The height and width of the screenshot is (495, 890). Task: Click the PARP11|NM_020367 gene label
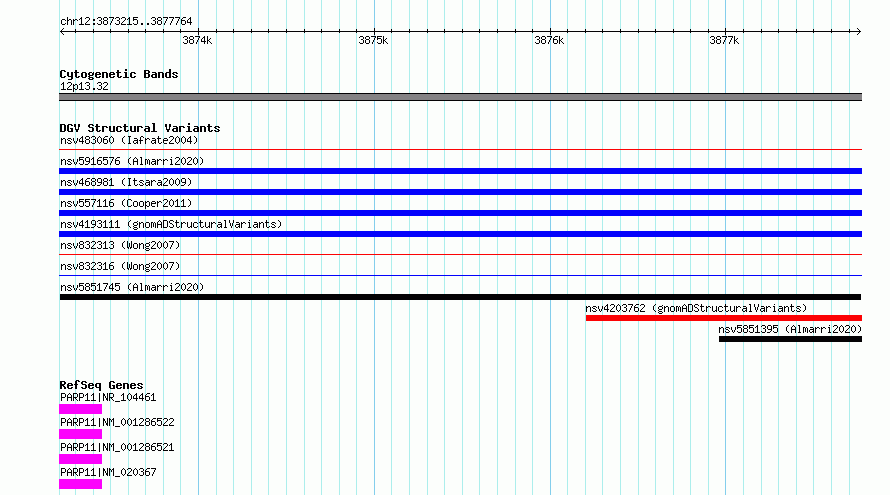(108, 472)
